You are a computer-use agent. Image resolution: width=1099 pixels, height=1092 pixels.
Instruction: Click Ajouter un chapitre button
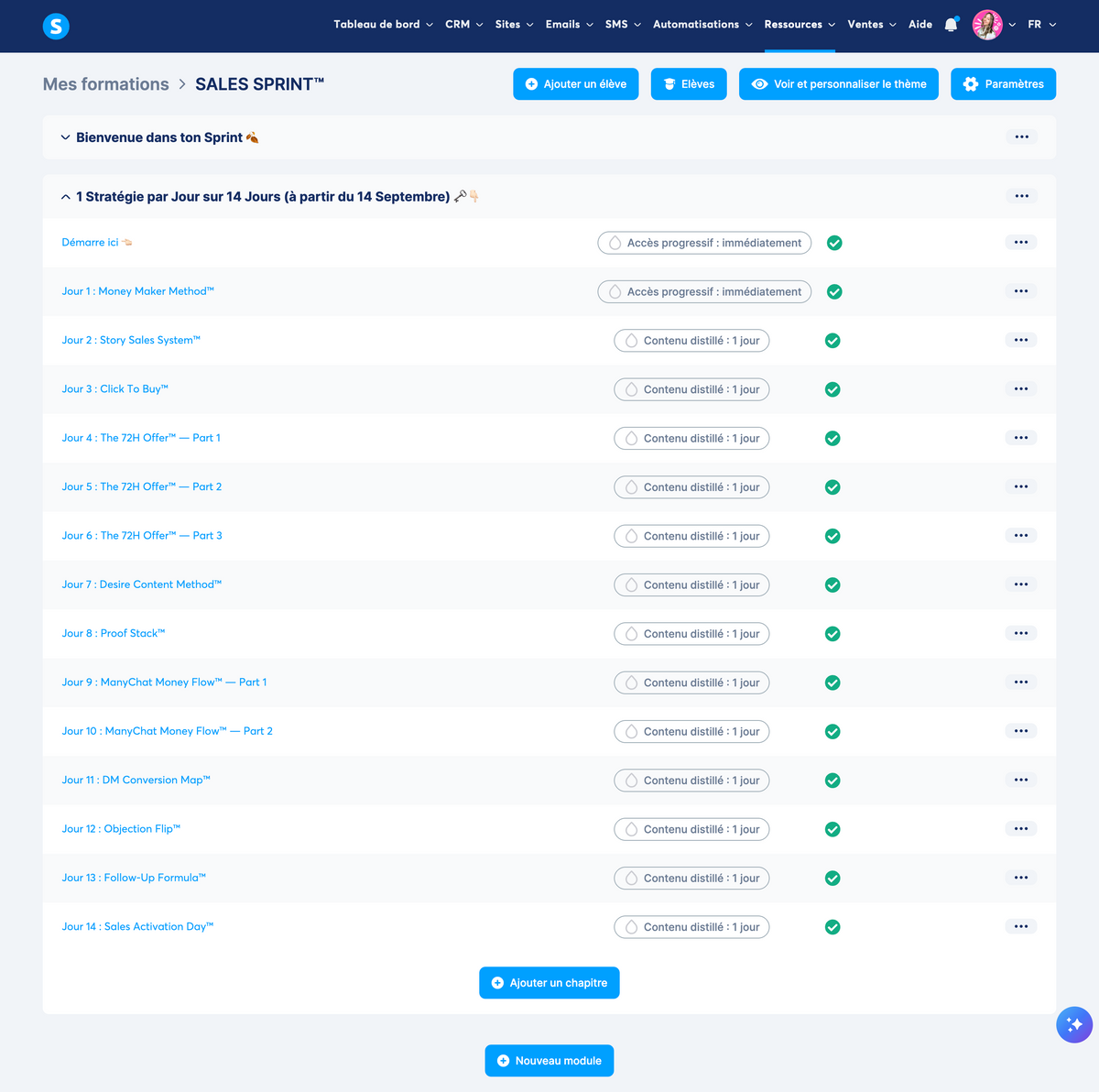(549, 983)
